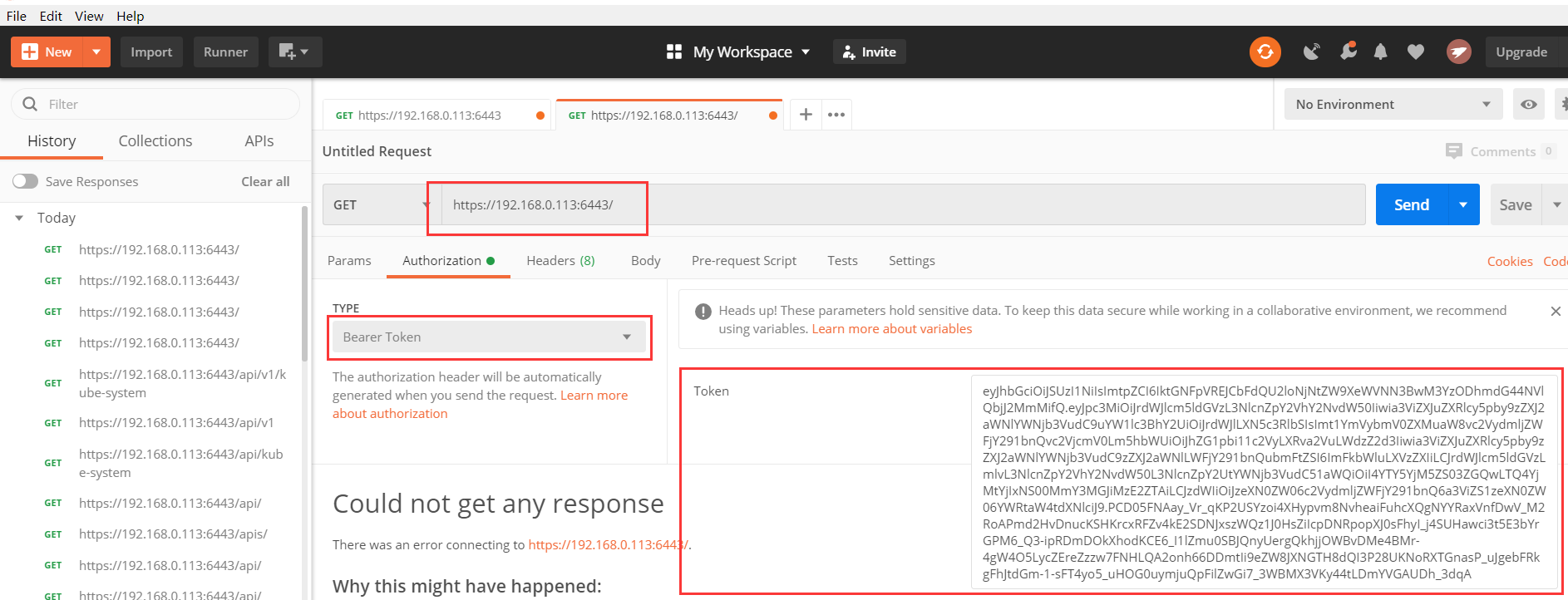Open the Help menu

pos(131,16)
